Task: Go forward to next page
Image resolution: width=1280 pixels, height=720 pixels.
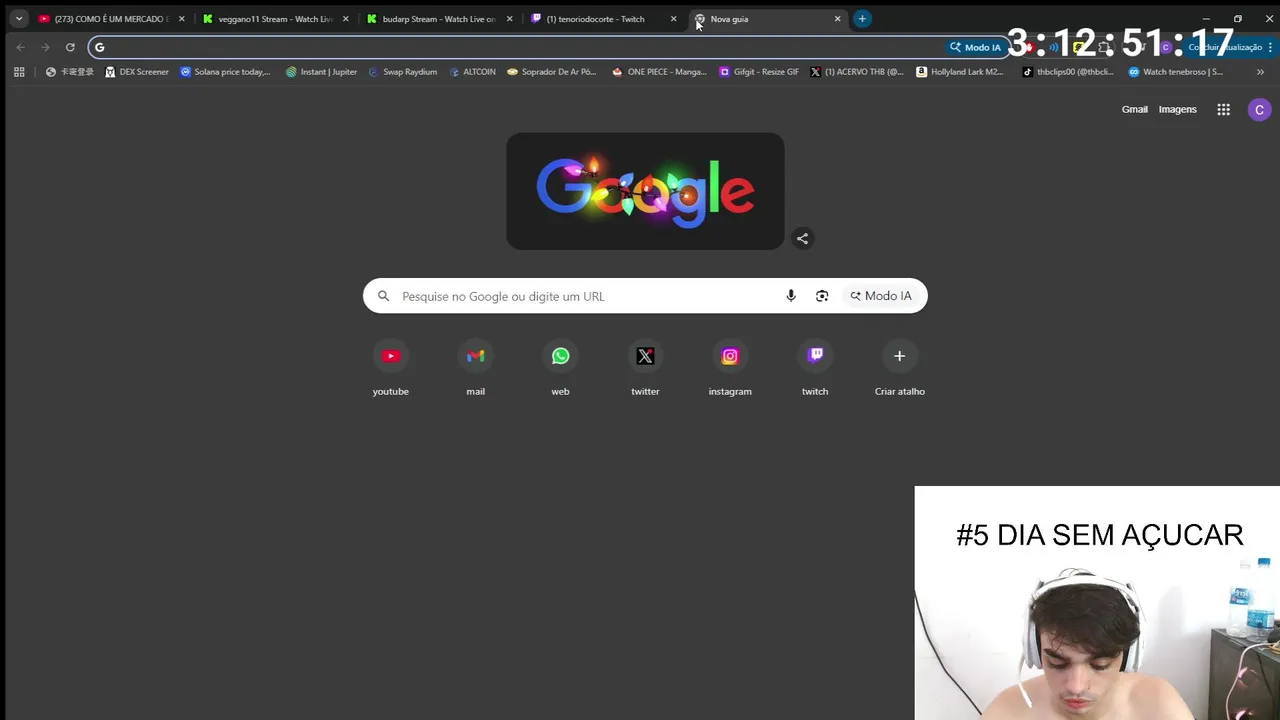Action: (45, 47)
